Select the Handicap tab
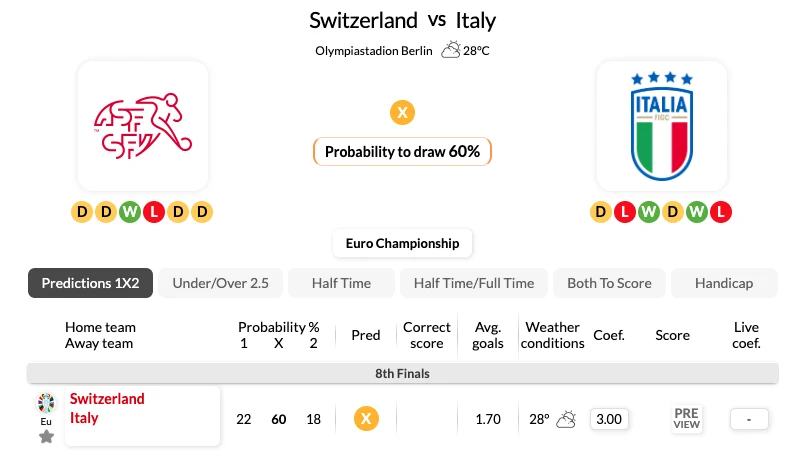The height and width of the screenshot is (450, 800). click(x=724, y=283)
